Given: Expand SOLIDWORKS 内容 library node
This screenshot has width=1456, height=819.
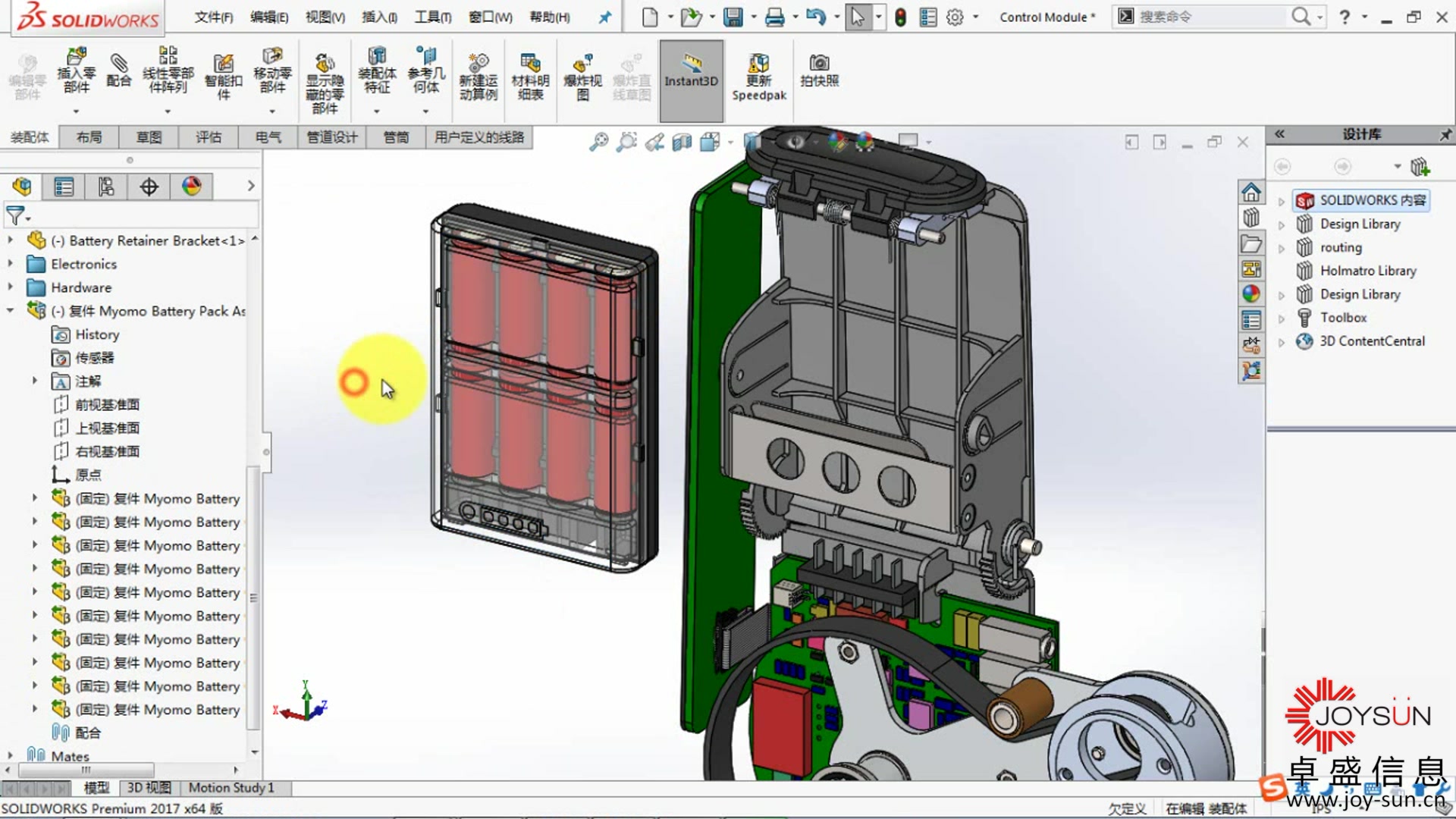Looking at the screenshot, I should click(x=1282, y=201).
